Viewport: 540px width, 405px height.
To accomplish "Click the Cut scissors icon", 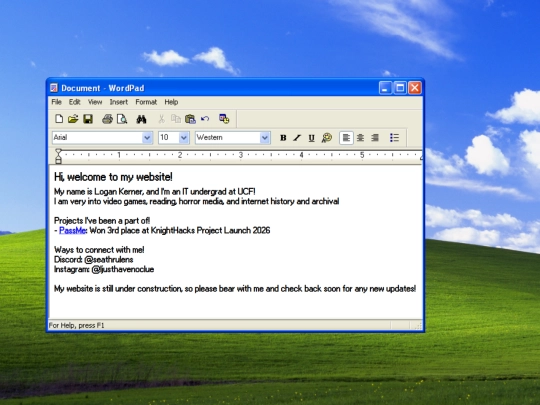I will (x=161, y=119).
